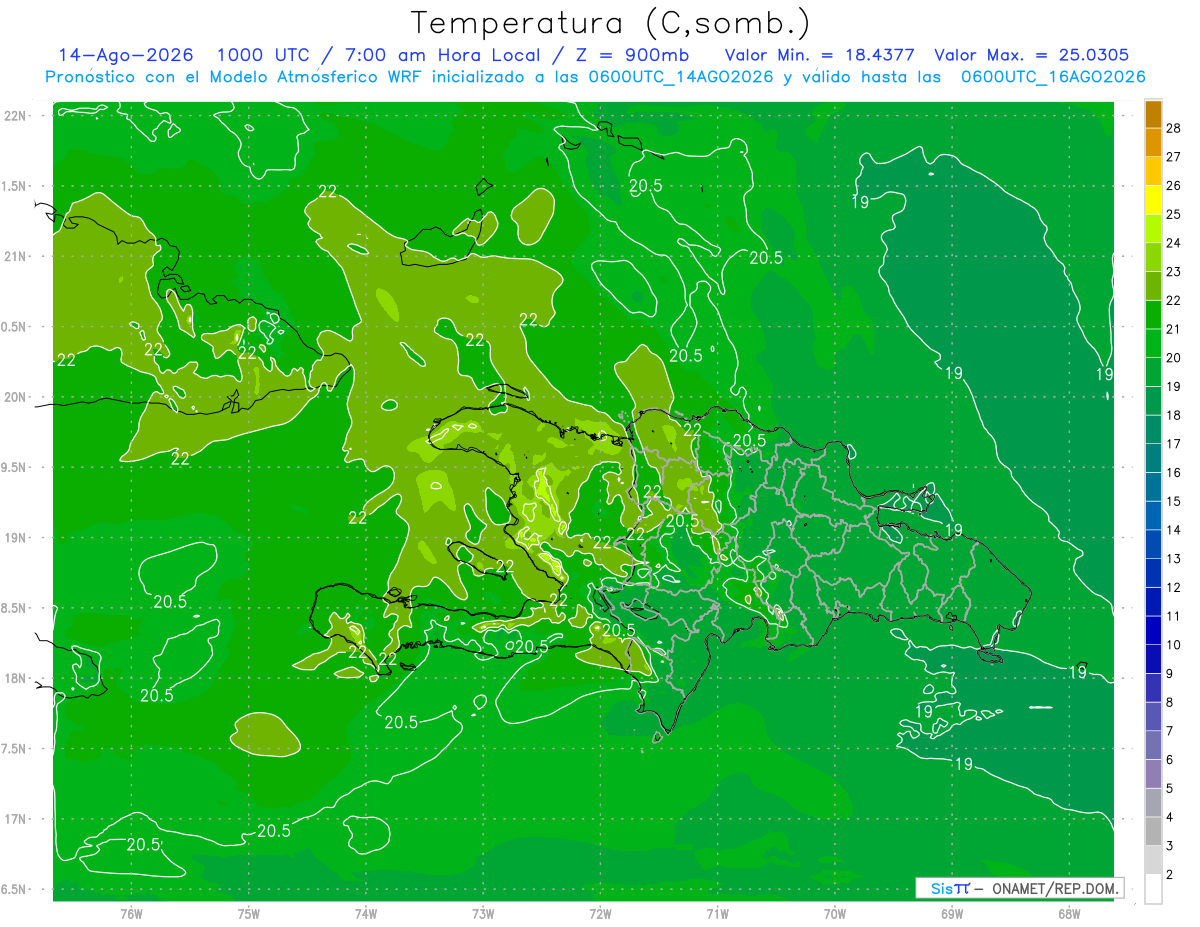Click legend value 7 on color scale
This screenshot has height=927, width=1200.
click(x=1170, y=731)
